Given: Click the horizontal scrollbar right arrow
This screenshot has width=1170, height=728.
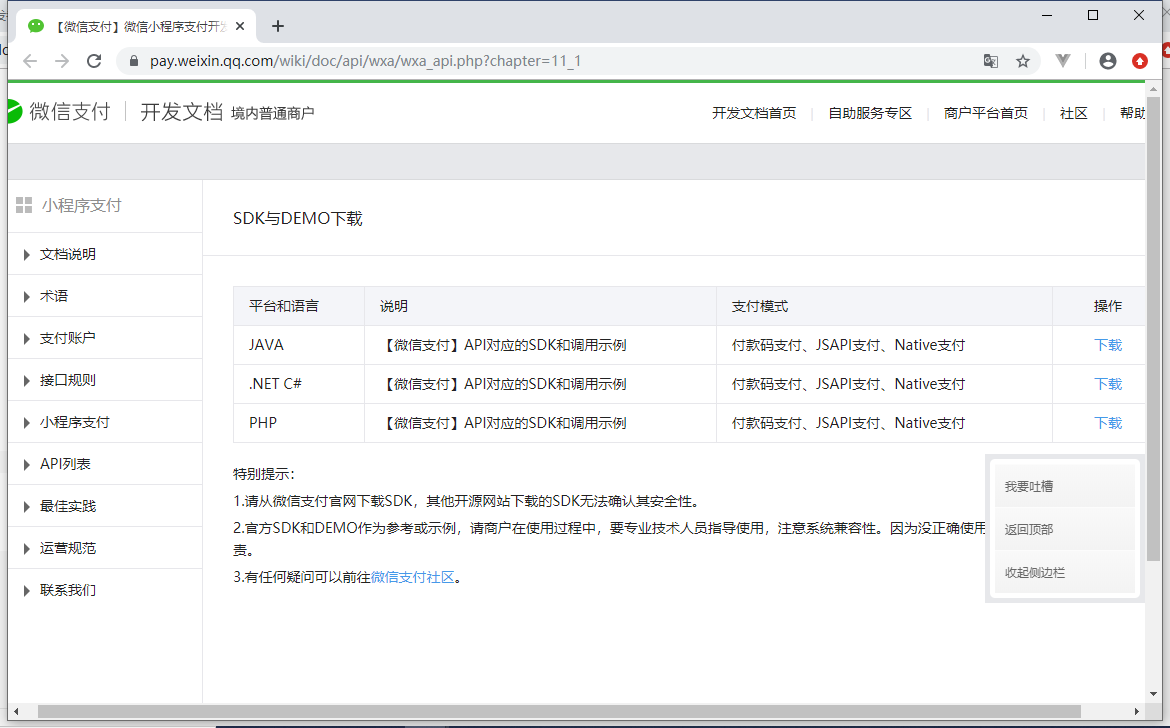Looking at the screenshot, I should [x=1136, y=712].
